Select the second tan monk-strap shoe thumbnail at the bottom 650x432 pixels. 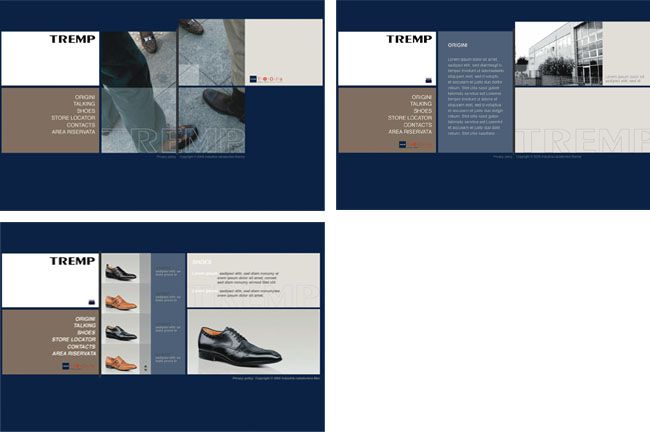(120, 359)
